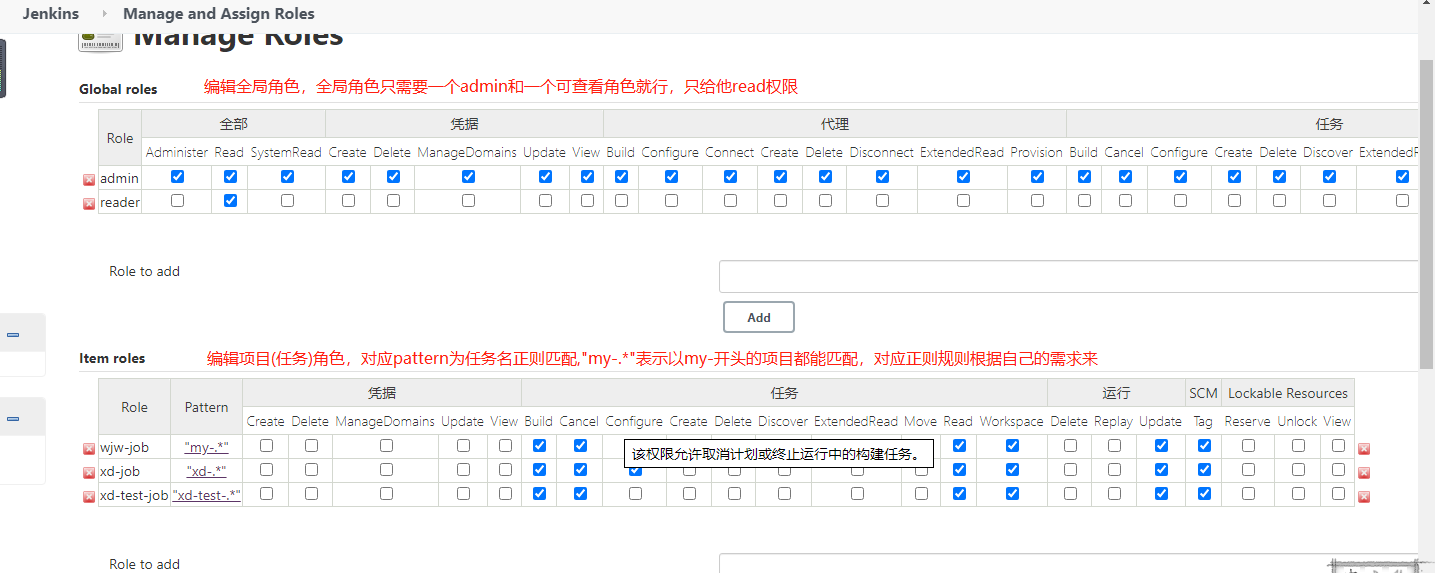Enable credentials Delete for xd-job
The image size is (1435, 573).
[x=311, y=469]
